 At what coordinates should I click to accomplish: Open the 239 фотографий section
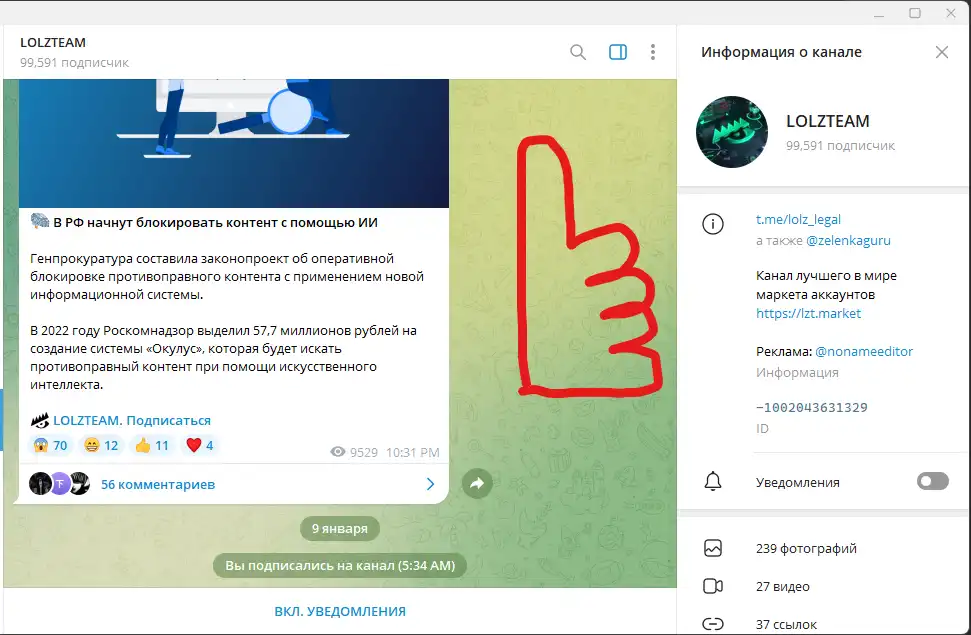(806, 548)
